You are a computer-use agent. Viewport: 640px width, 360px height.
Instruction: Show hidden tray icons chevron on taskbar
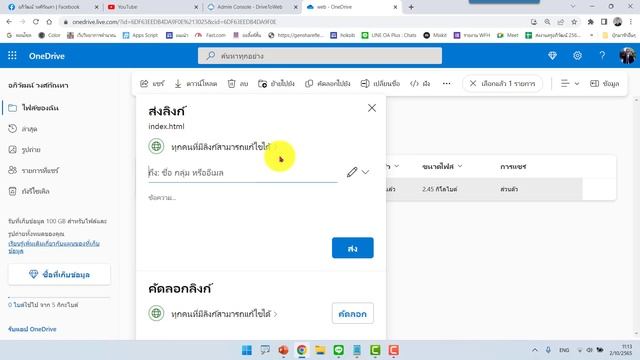534,350
